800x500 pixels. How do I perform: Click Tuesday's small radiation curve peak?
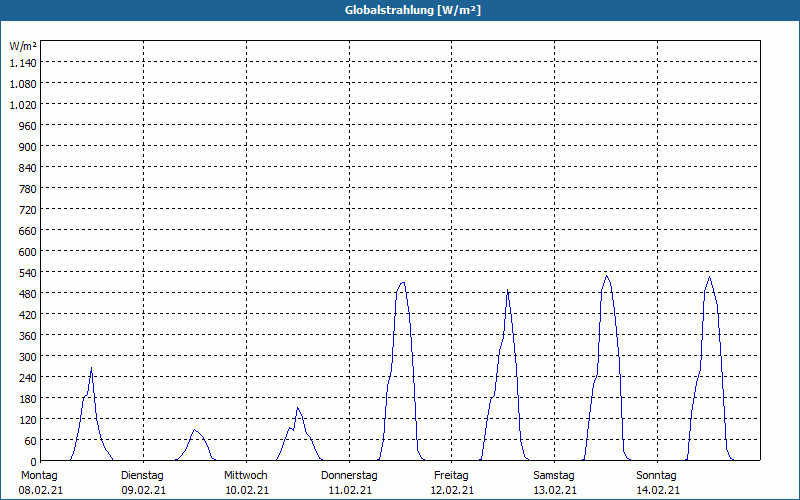point(194,430)
